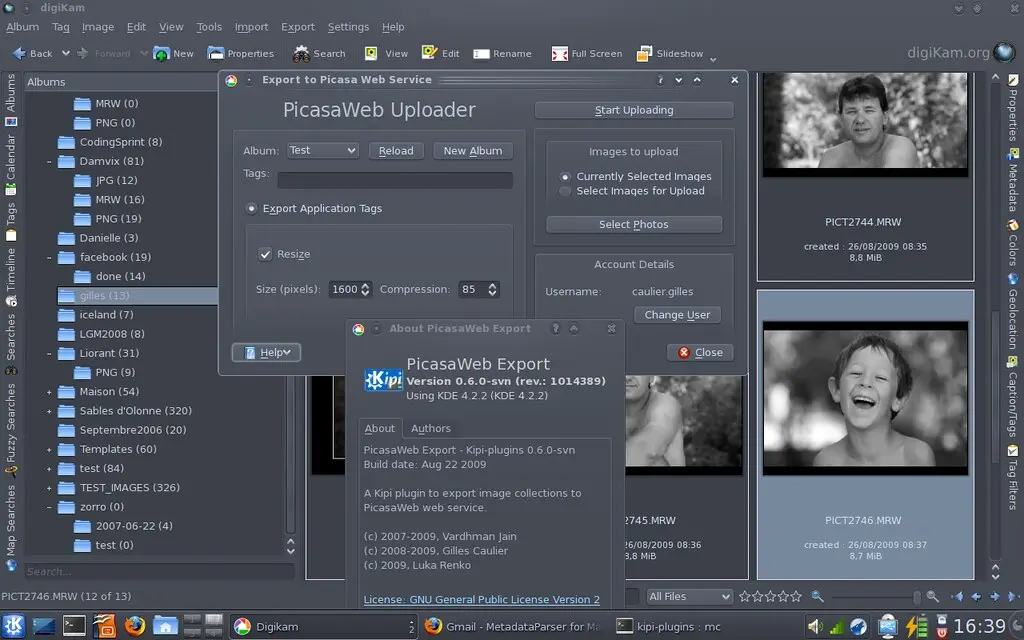The height and width of the screenshot is (640, 1024).
Task: Switch to the Authors tab in About dialog
Action: pyautogui.click(x=431, y=428)
